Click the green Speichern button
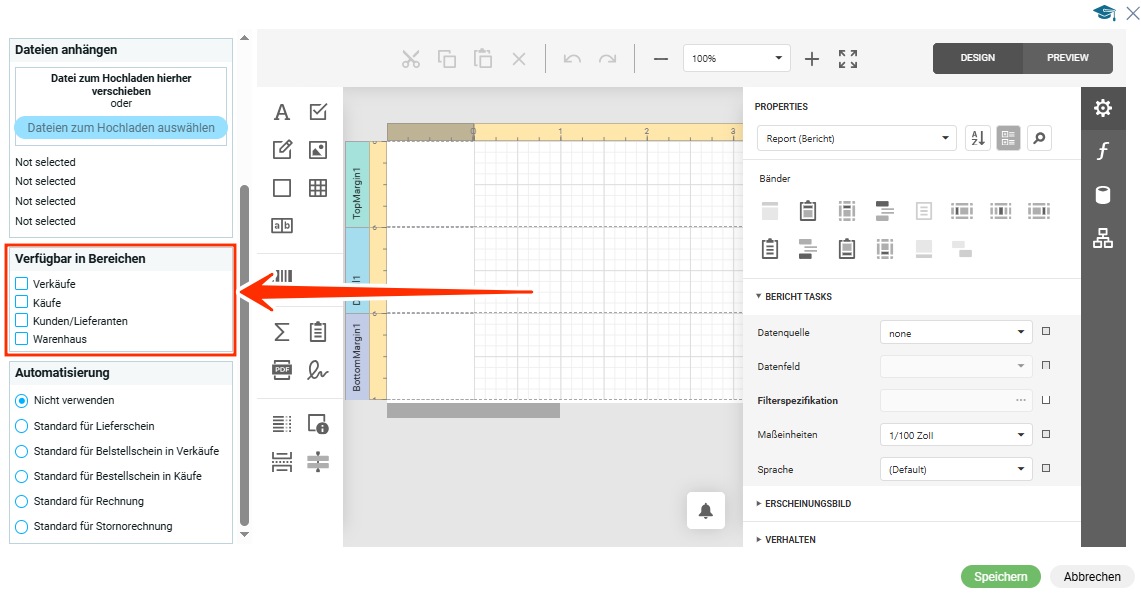1141x601 pixels. [1000, 577]
